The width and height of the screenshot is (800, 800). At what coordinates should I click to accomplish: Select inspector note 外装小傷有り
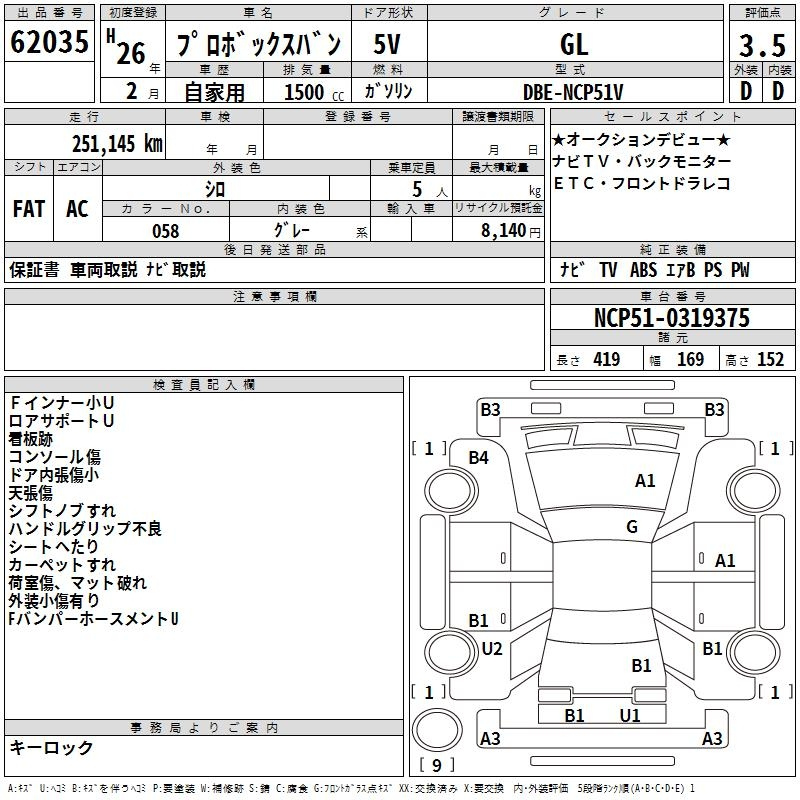[54, 601]
